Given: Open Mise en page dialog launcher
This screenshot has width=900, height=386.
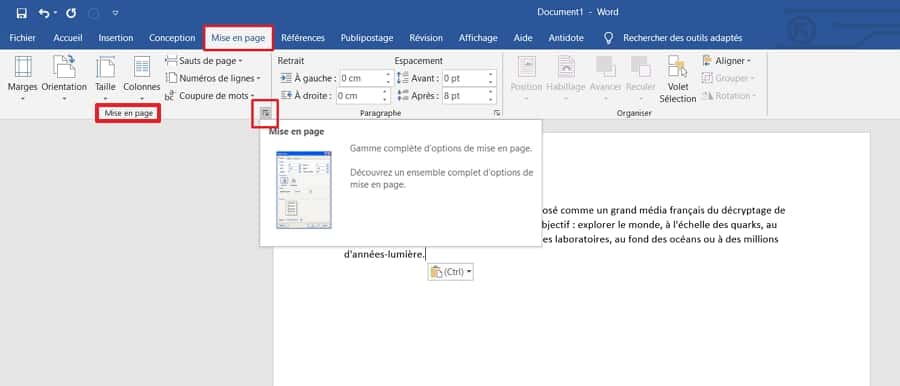Looking at the screenshot, I should (x=265, y=113).
